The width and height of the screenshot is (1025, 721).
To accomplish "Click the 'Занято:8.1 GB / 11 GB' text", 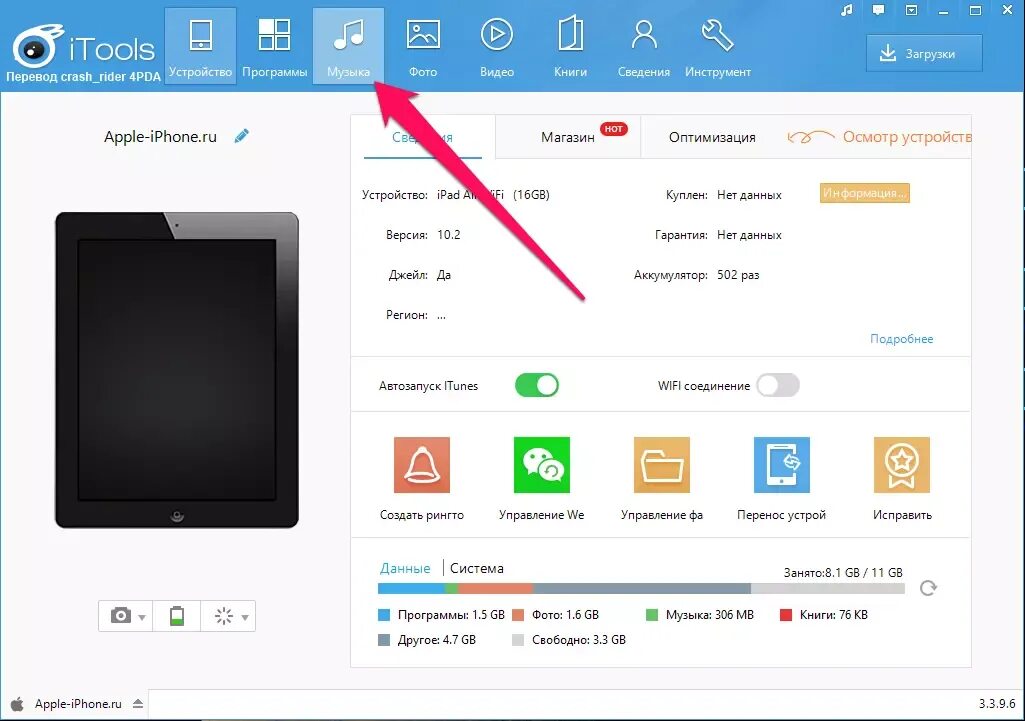I will pos(843,572).
